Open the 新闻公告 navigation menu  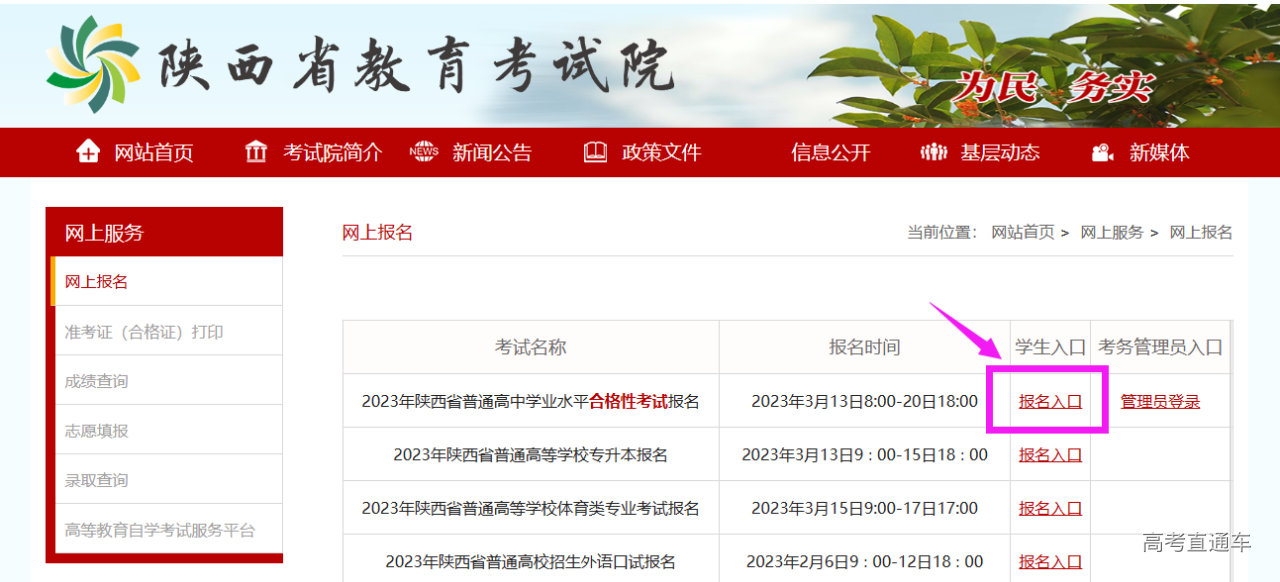491,152
